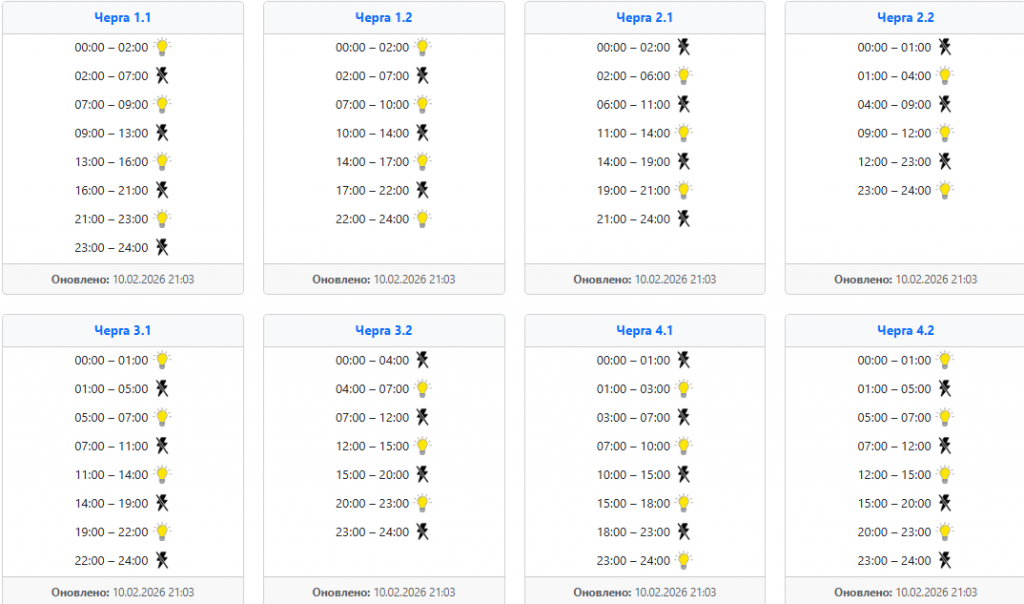Click light bulb icon for 04:00 – 07:00 in Черга 3.2
This screenshot has height=604, width=1024.
(x=423, y=388)
